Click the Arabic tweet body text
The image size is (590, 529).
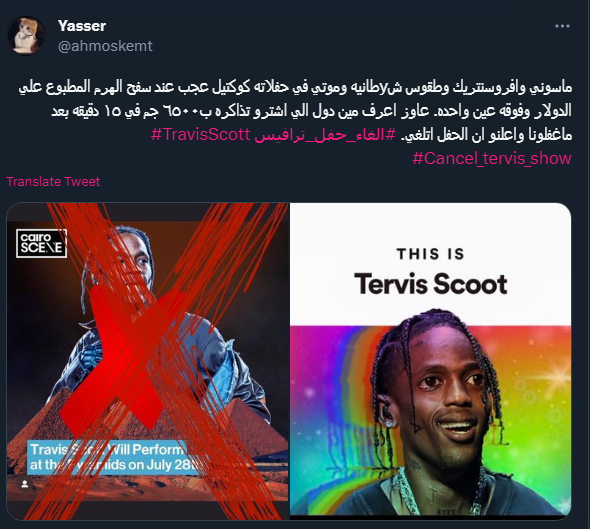coord(295,111)
